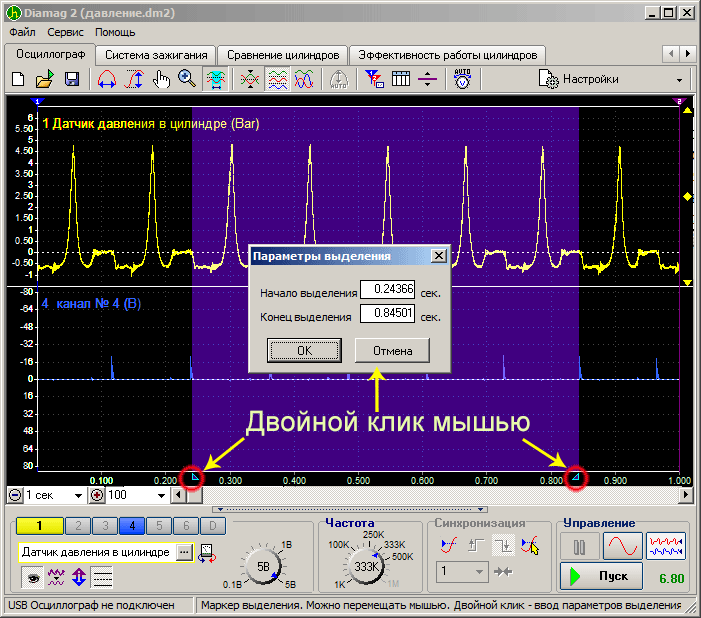The image size is (701, 618).
Task: Open the Файл menu
Action: click(x=22, y=32)
